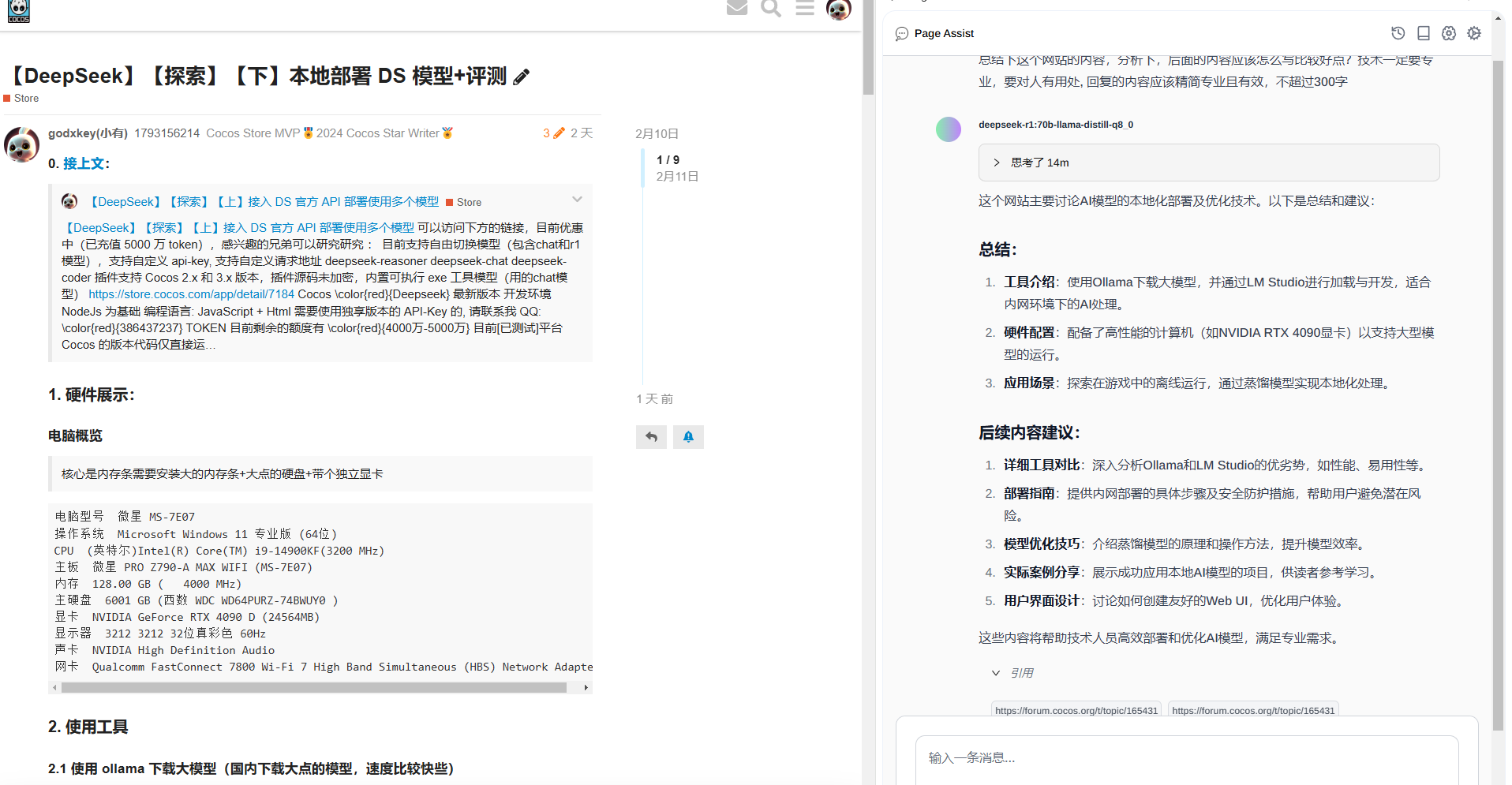The width and height of the screenshot is (1512, 785).
Task: Open the Page Assist knowledge book icon
Action: [1423, 33]
